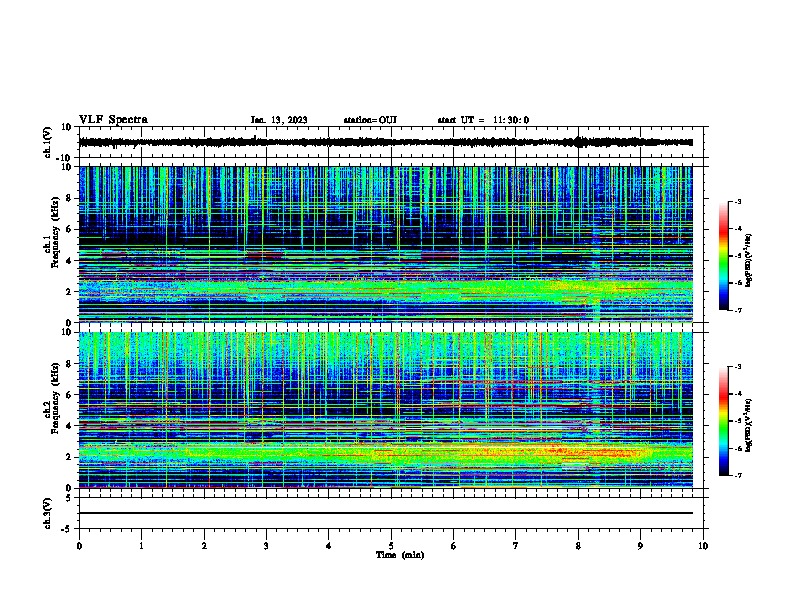Click ch.2 spectrogram "2" kHz tick label
792x612 pixels.
(70, 457)
